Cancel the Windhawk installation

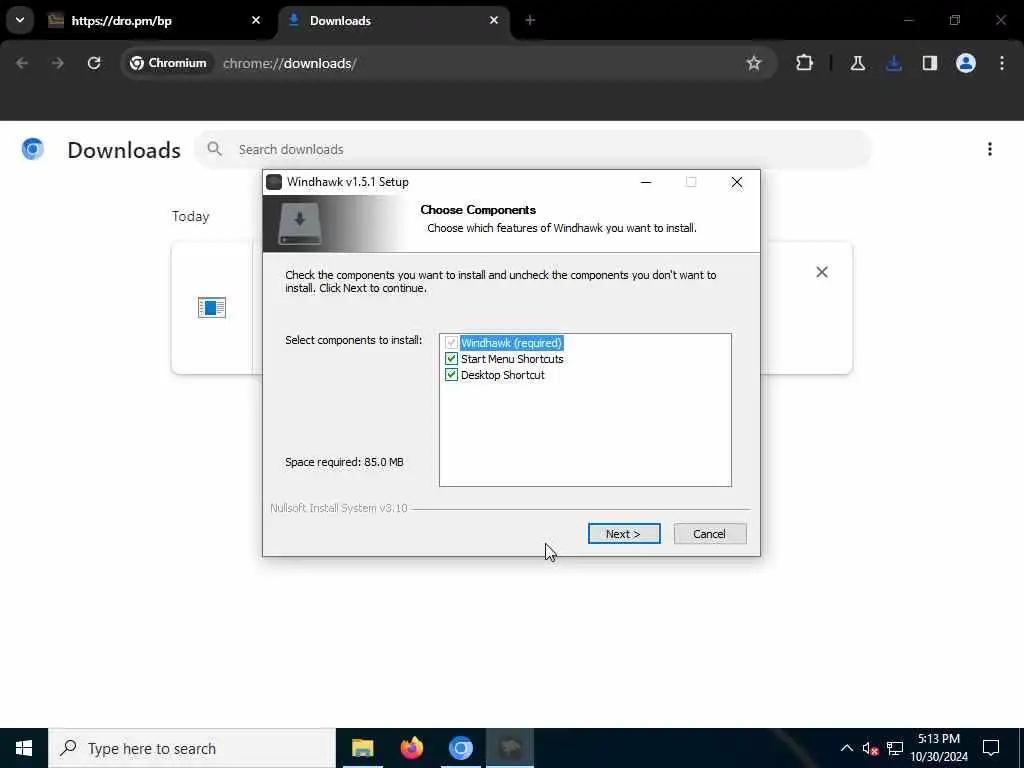(709, 534)
